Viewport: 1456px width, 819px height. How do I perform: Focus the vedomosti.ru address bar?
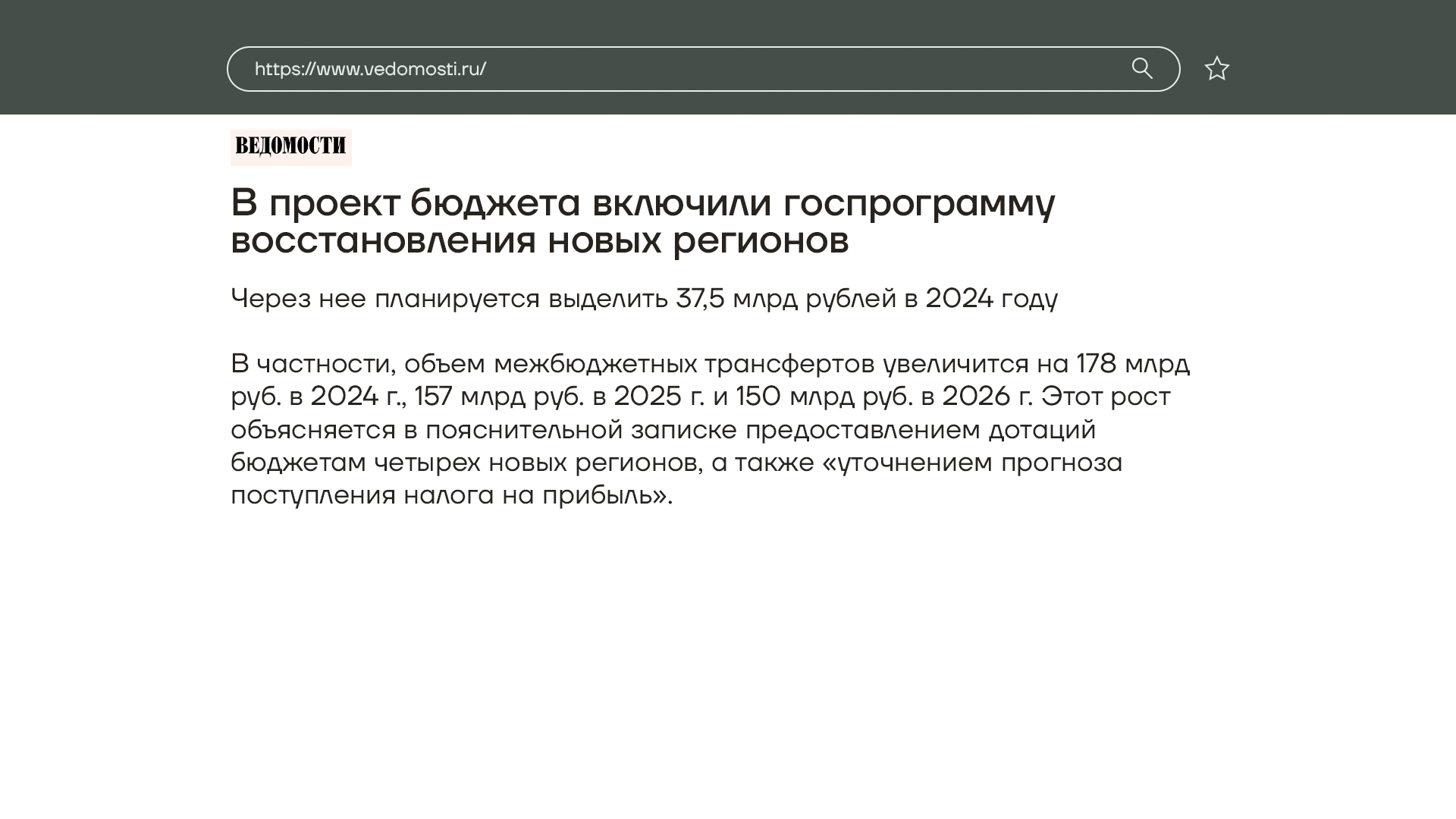pos(758,69)
